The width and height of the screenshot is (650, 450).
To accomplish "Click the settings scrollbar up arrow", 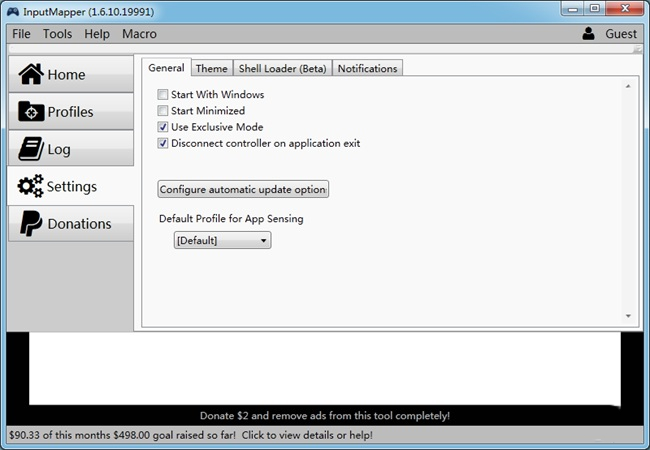I will (628, 86).
